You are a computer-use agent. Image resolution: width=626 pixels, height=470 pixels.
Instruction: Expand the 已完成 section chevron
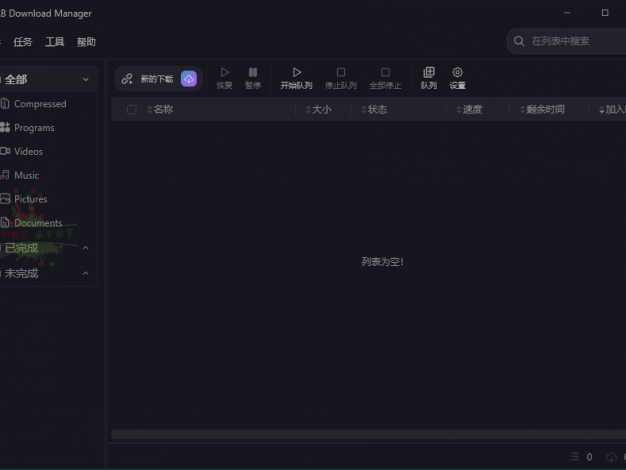85,248
